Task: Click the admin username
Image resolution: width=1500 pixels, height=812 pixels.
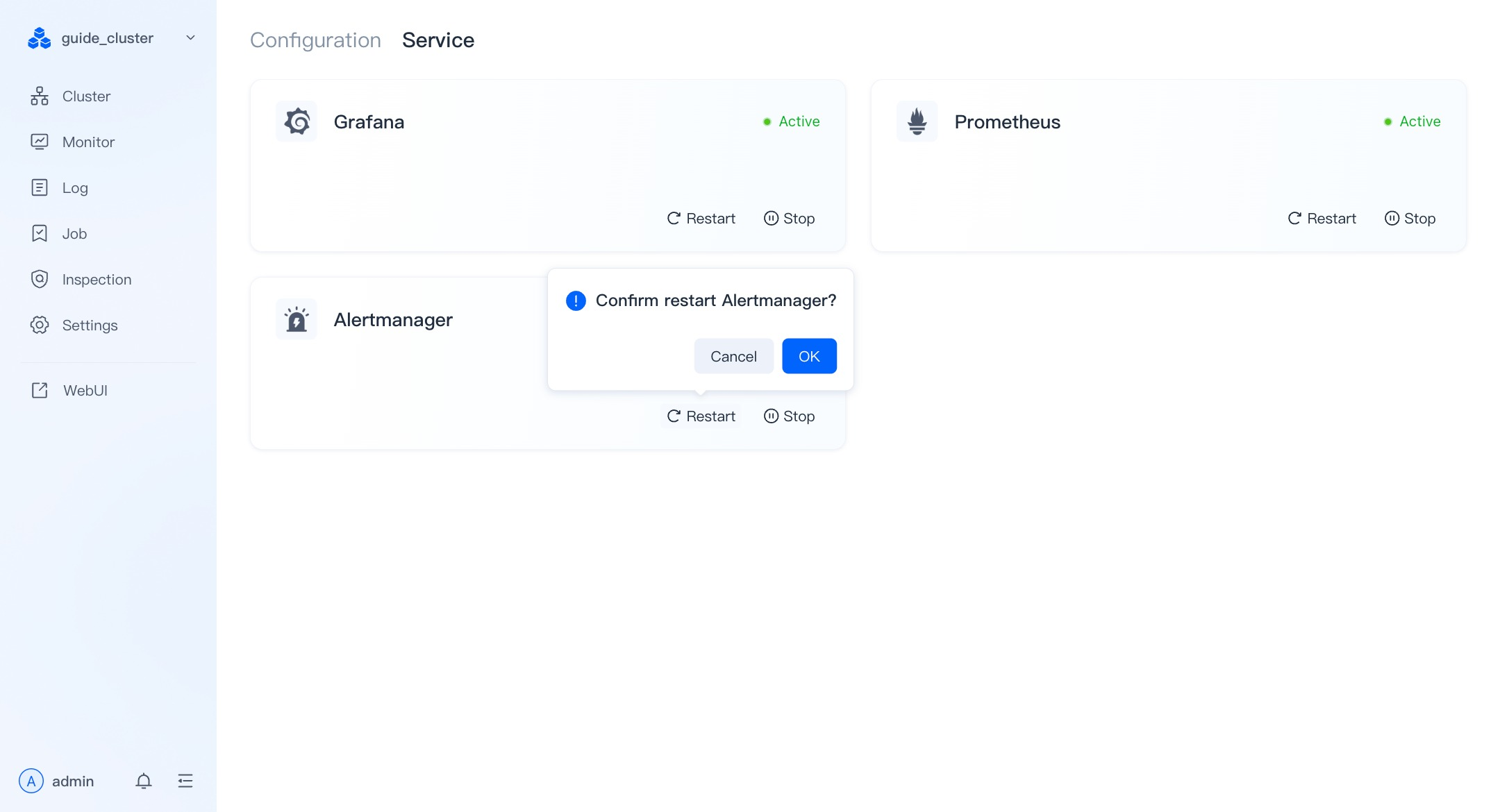Action: coord(73,781)
